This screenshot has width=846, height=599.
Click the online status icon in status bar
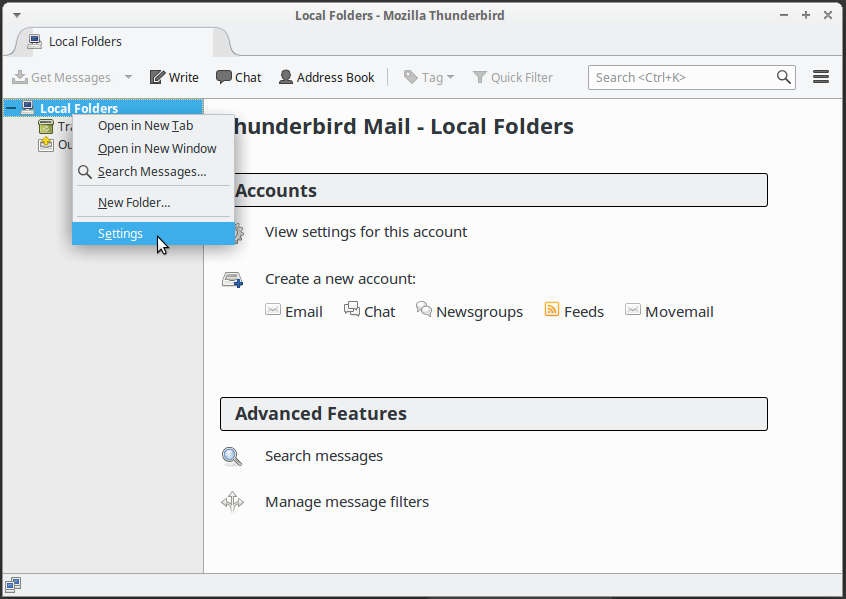12,585
